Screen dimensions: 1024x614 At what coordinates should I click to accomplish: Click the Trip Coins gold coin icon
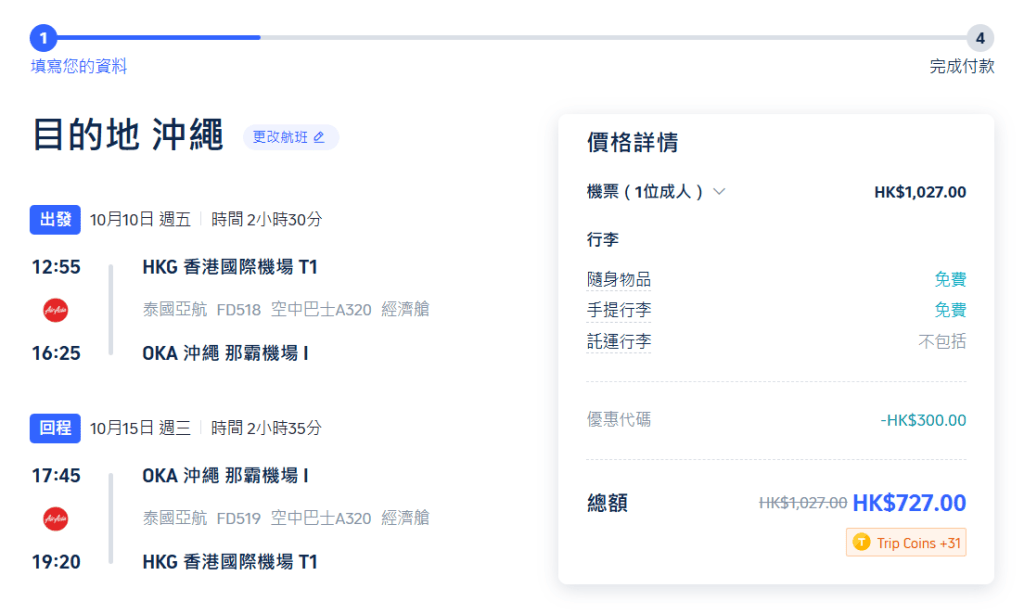[861, 543]
